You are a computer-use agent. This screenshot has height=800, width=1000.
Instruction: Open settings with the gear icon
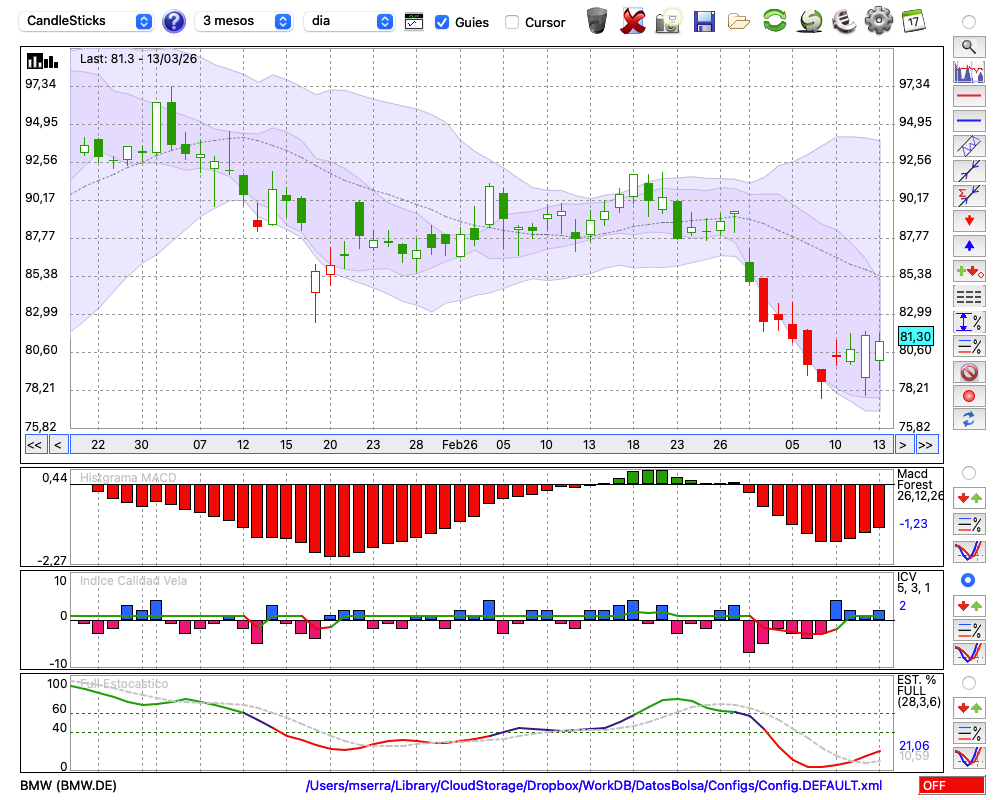coord(878,20)
